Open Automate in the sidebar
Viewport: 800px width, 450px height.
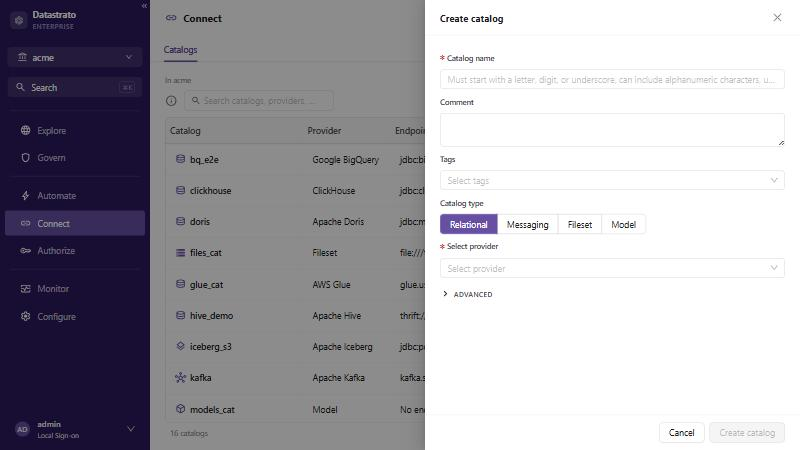tap(74, 195)
